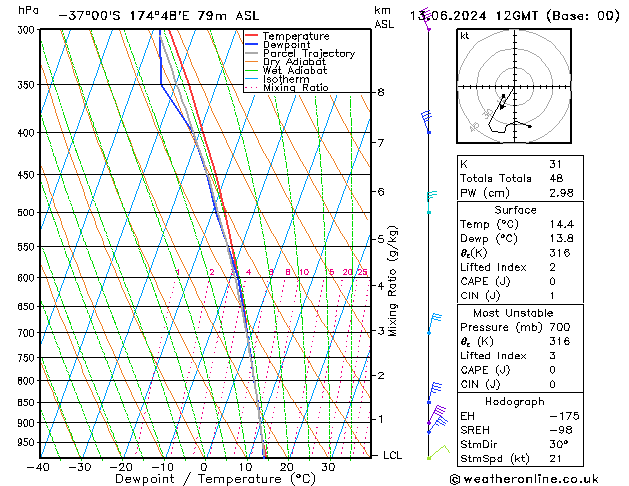This screenshot has height=486, width=629.
Task: Click the light blue Isotherm legend line
Action: [x=252, y=79]
